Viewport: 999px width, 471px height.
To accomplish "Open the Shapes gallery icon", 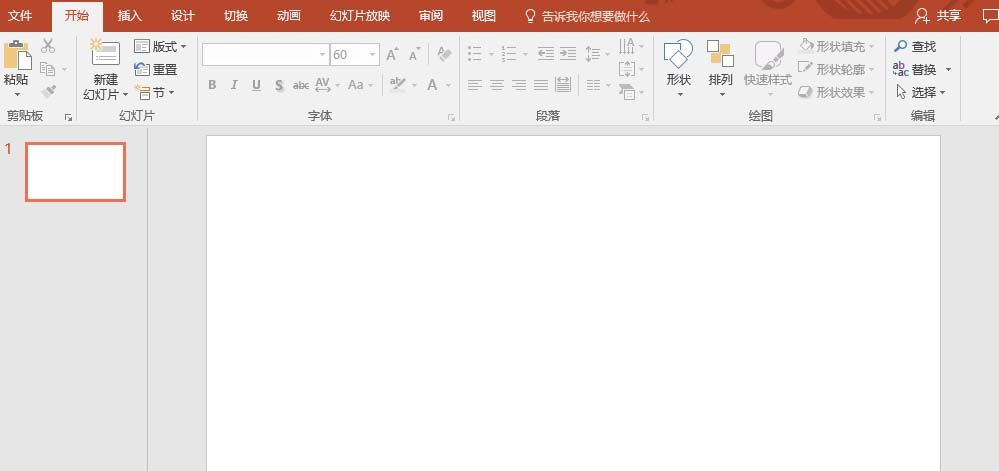I will tap(678, 54).
